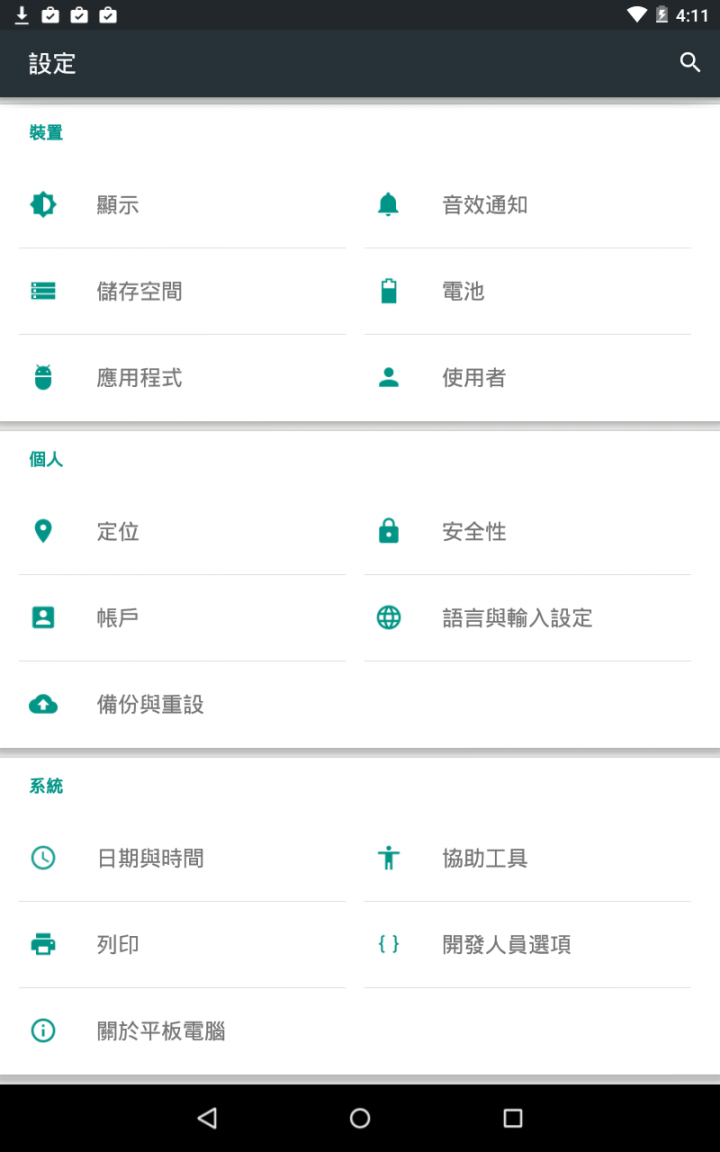Tap the download notification icon in status bar
Screen dimensions: 720x1152
click(22, 15)
